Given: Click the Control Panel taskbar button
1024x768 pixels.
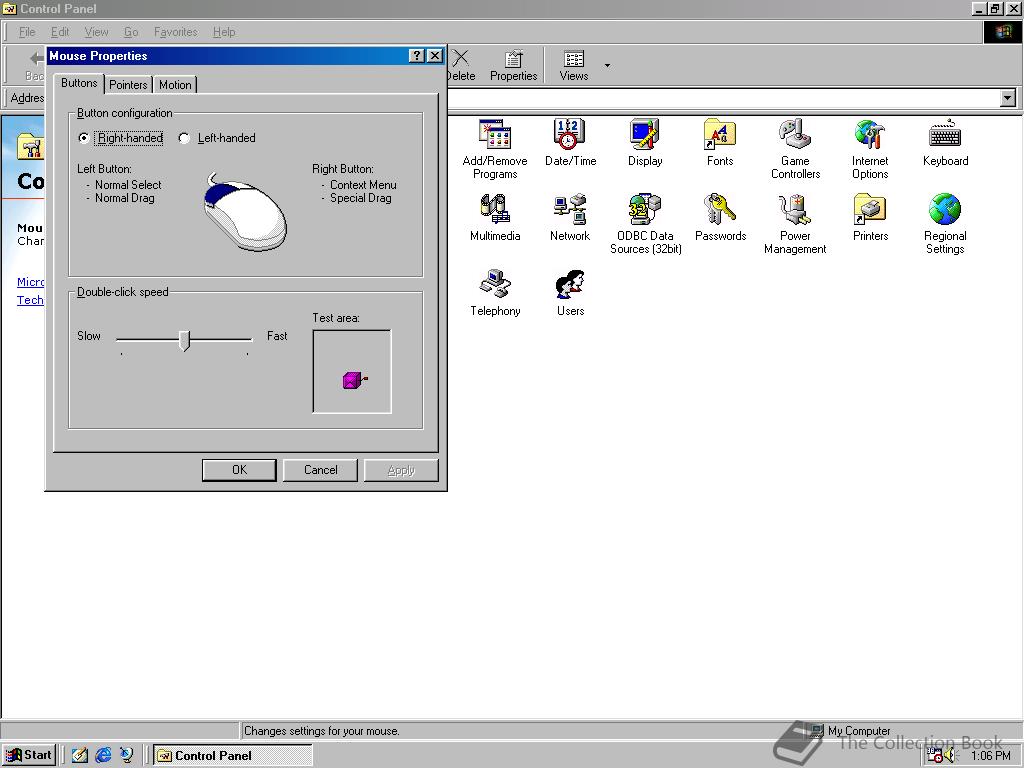Looking at the screenshot, I should click(x=232, y=755).
